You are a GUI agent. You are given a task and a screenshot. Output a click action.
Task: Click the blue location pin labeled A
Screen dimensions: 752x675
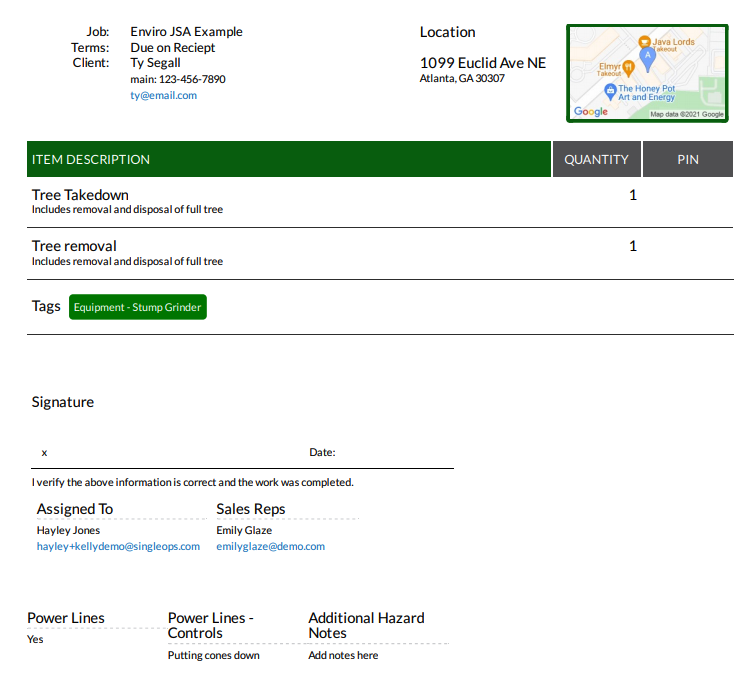click(648, 57)
